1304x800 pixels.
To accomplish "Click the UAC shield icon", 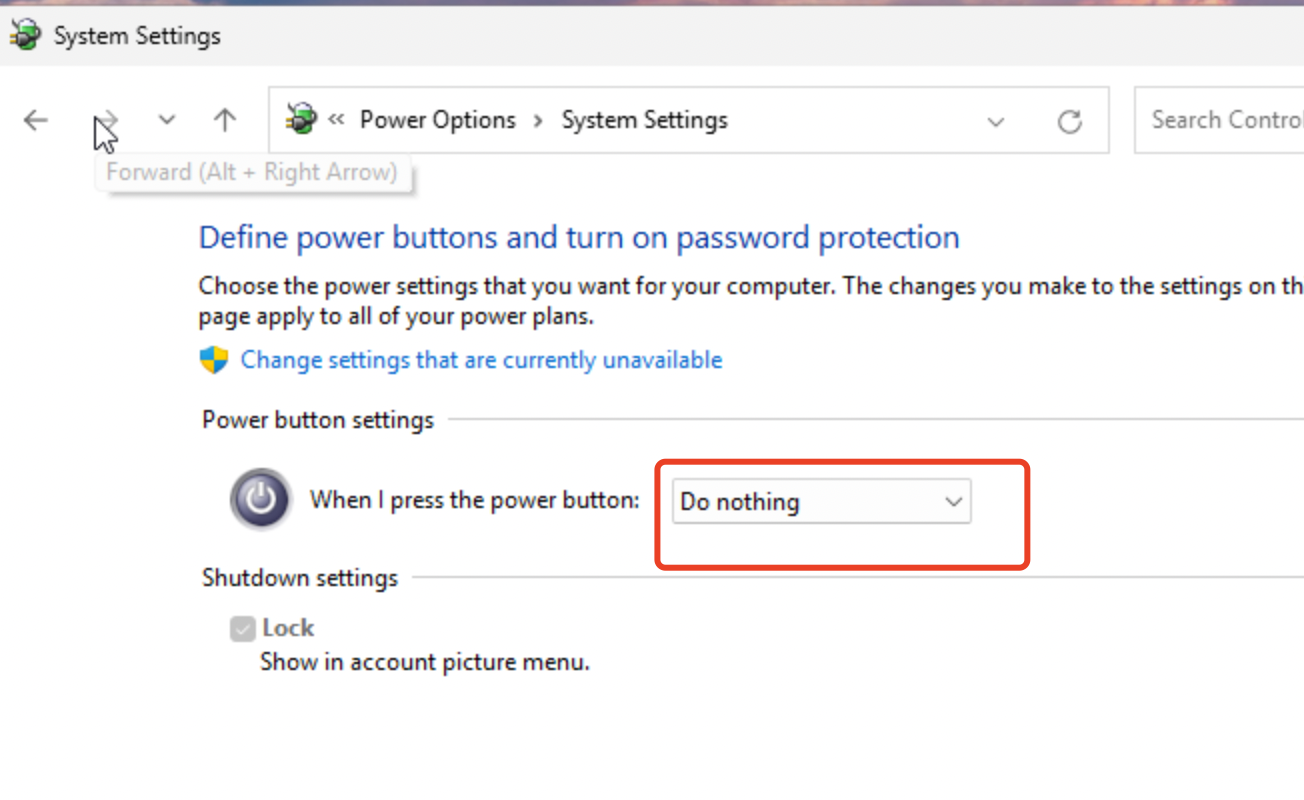I will coord(214,360).
